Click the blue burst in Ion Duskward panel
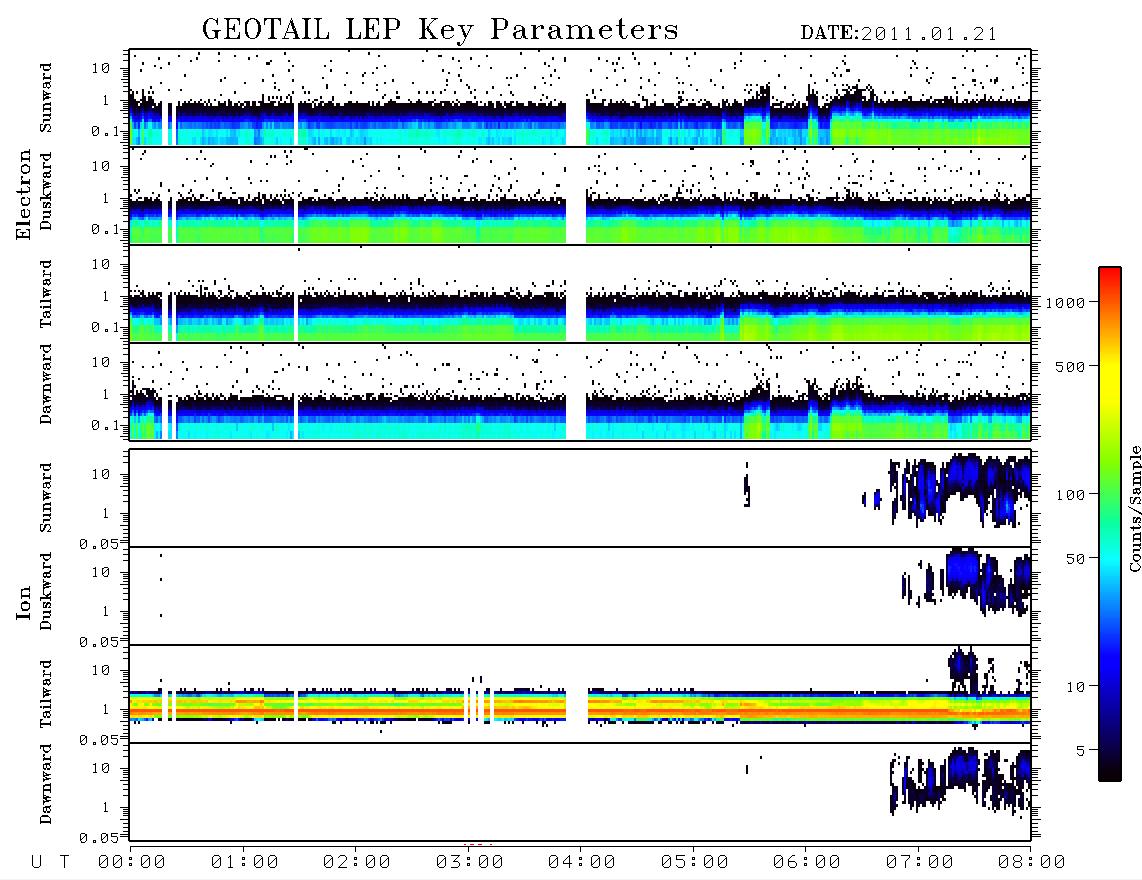Image resolution: width=1142 pixels, height=880 pixels. [x=965, y=572]
